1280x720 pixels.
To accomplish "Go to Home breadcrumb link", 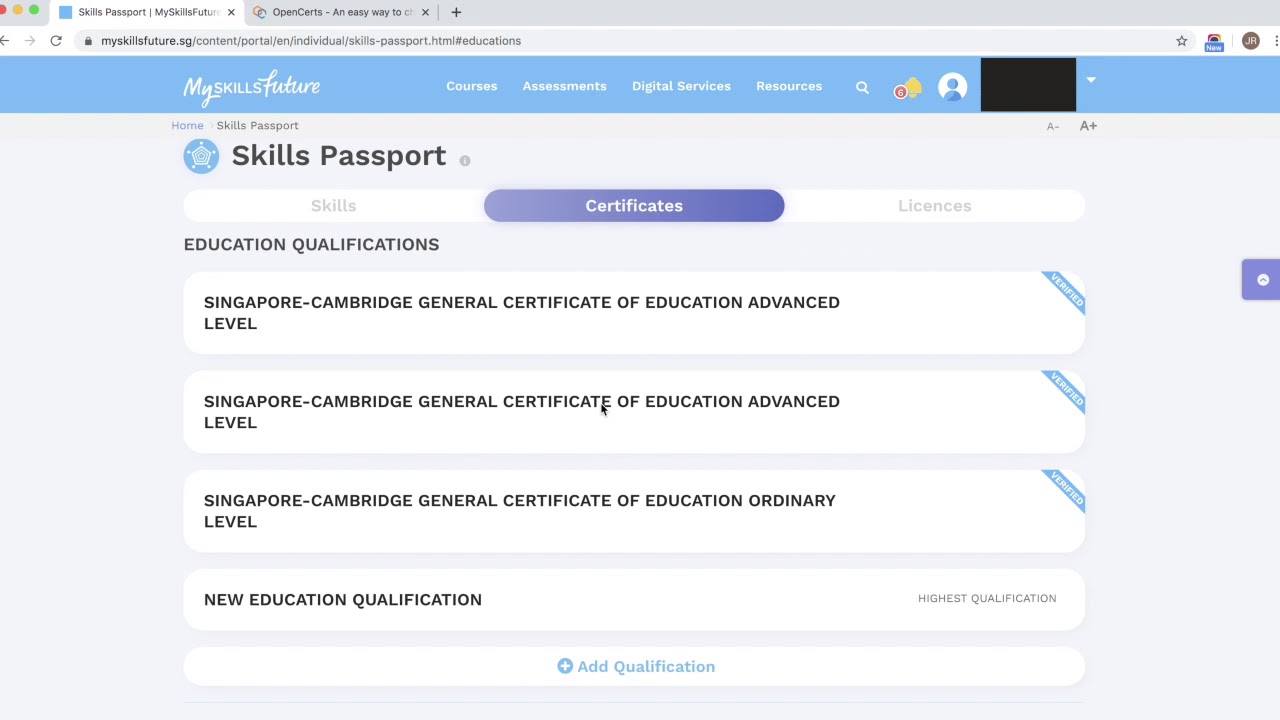I will [x=187, y=126].
